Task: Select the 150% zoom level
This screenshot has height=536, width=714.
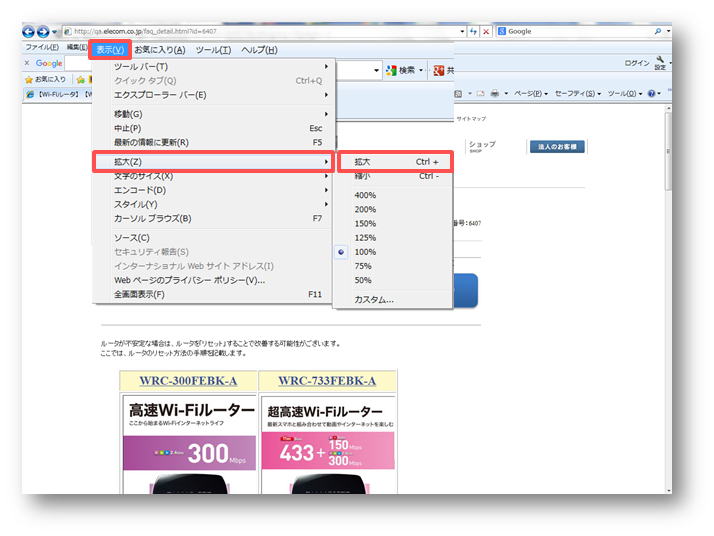Action: [394, 224]
